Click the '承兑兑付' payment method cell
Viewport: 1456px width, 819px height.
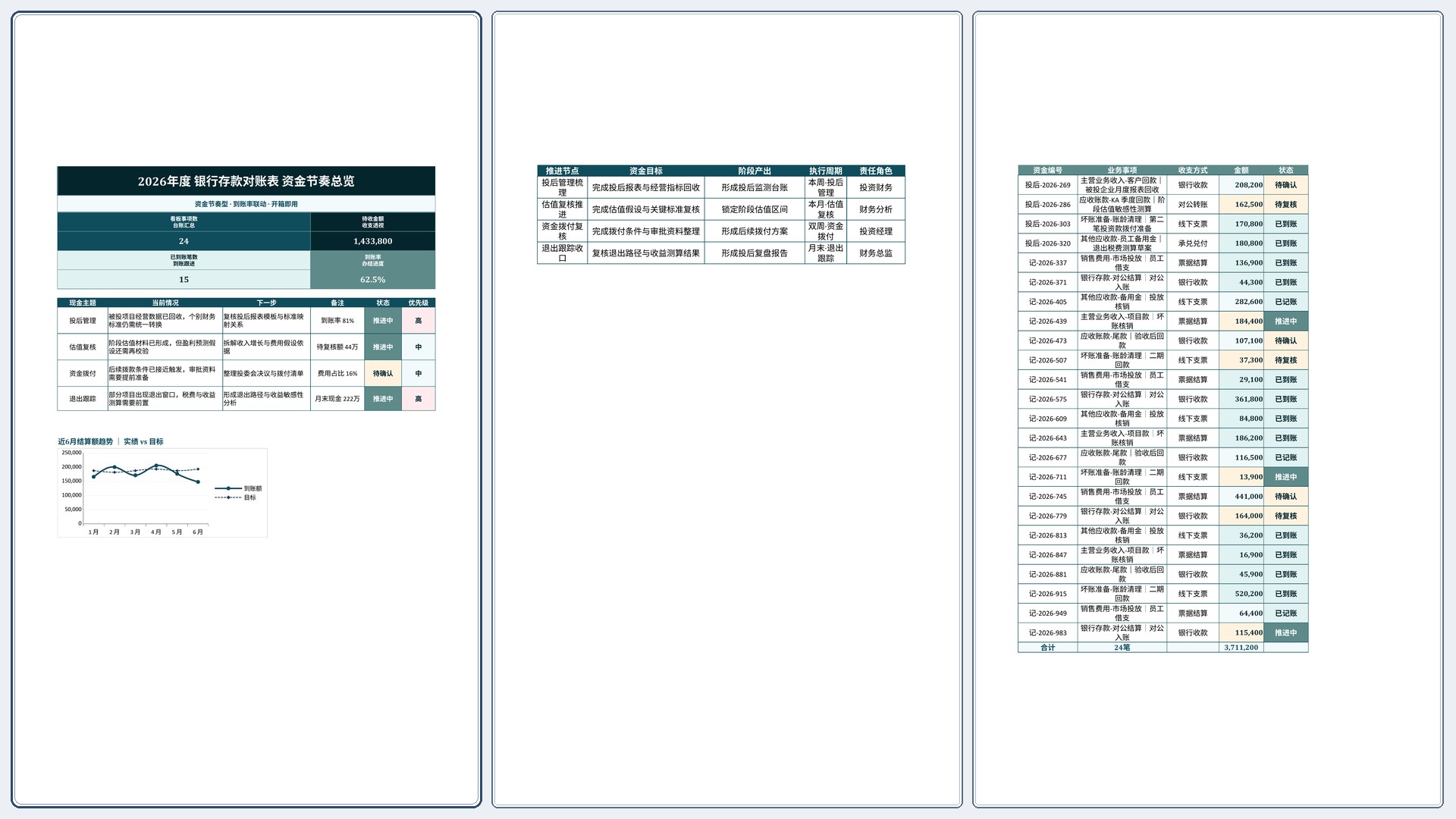[x=1193, y=243]
